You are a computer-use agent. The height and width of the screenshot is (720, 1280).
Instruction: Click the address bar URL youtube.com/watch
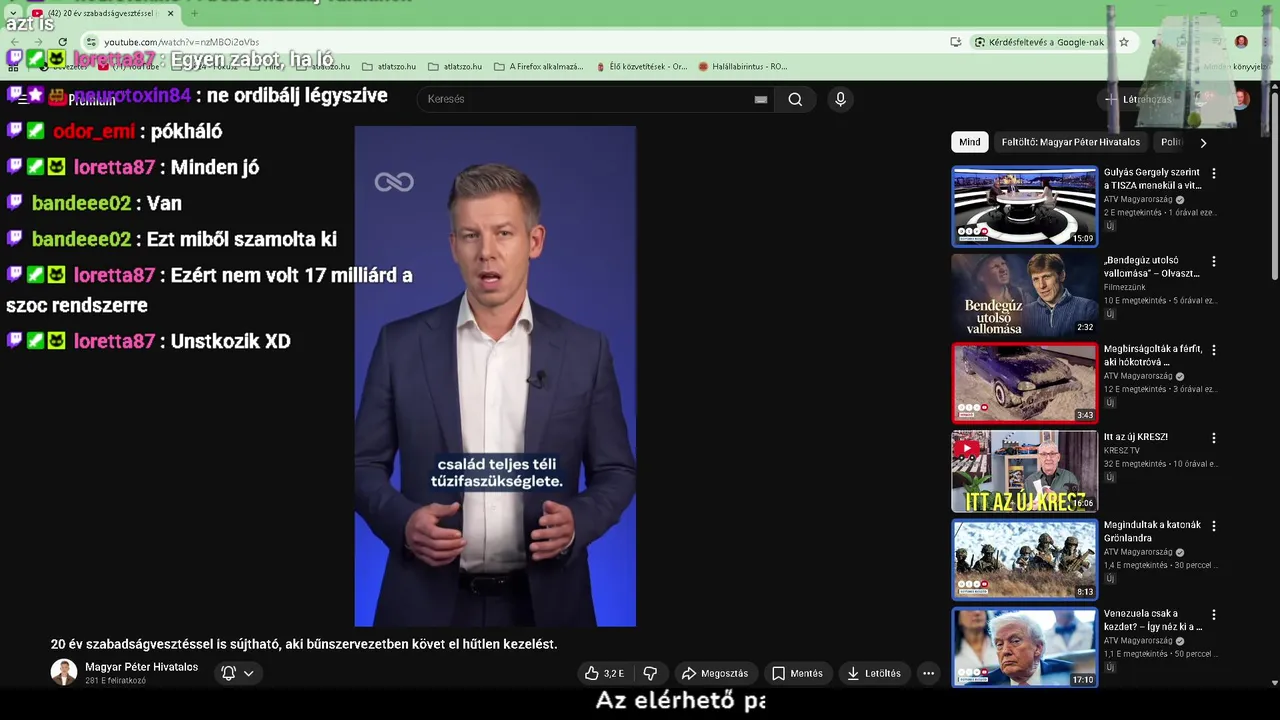181,42
